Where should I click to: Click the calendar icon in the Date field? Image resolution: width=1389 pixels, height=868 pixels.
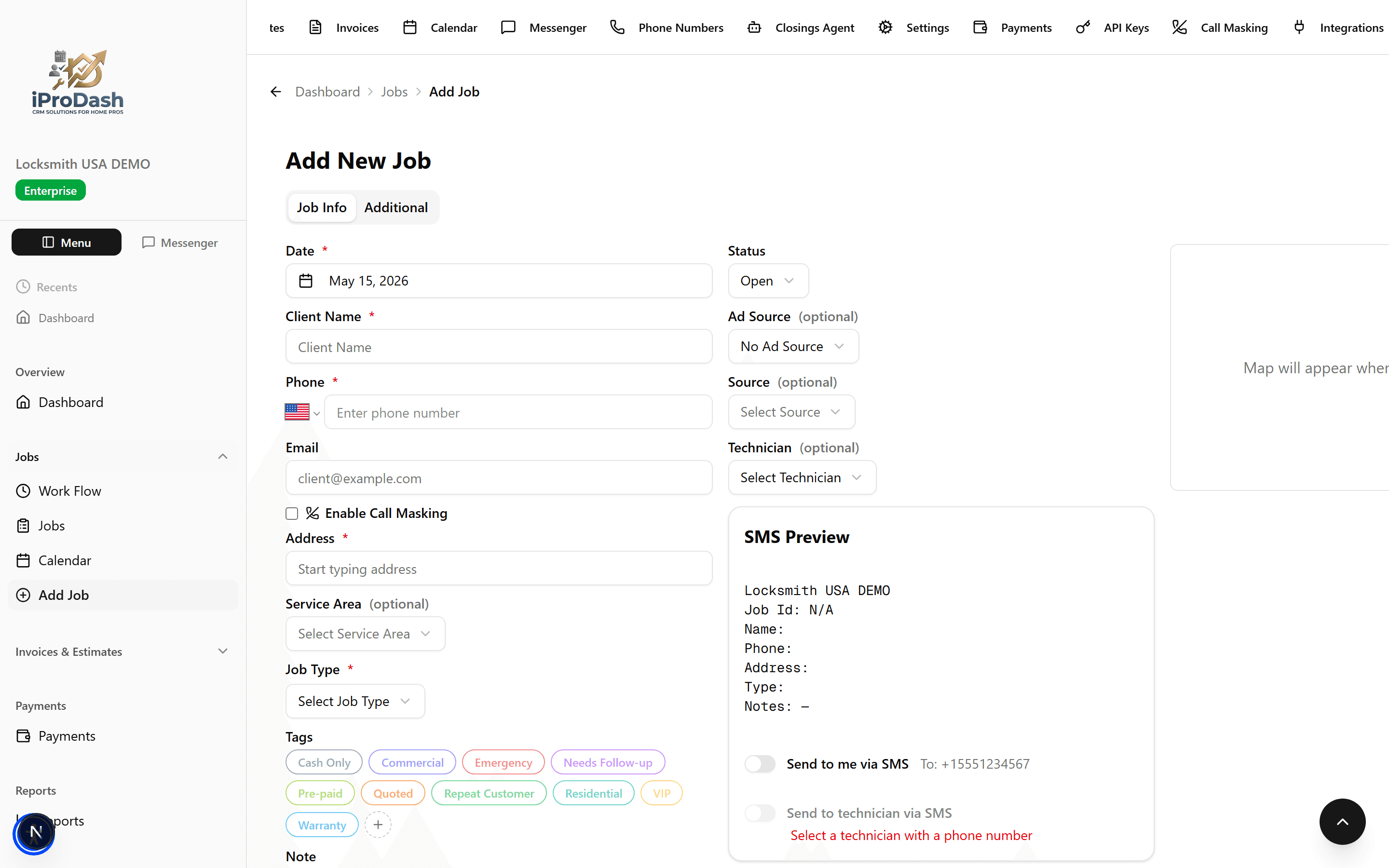pos(305,281)
